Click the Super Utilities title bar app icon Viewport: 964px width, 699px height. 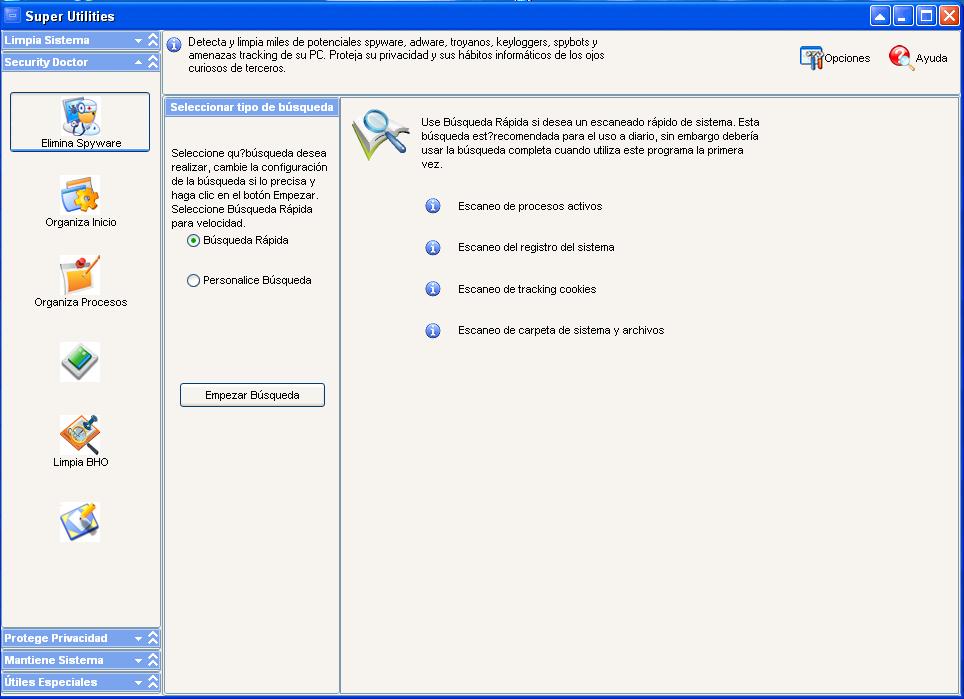(12, 15)
